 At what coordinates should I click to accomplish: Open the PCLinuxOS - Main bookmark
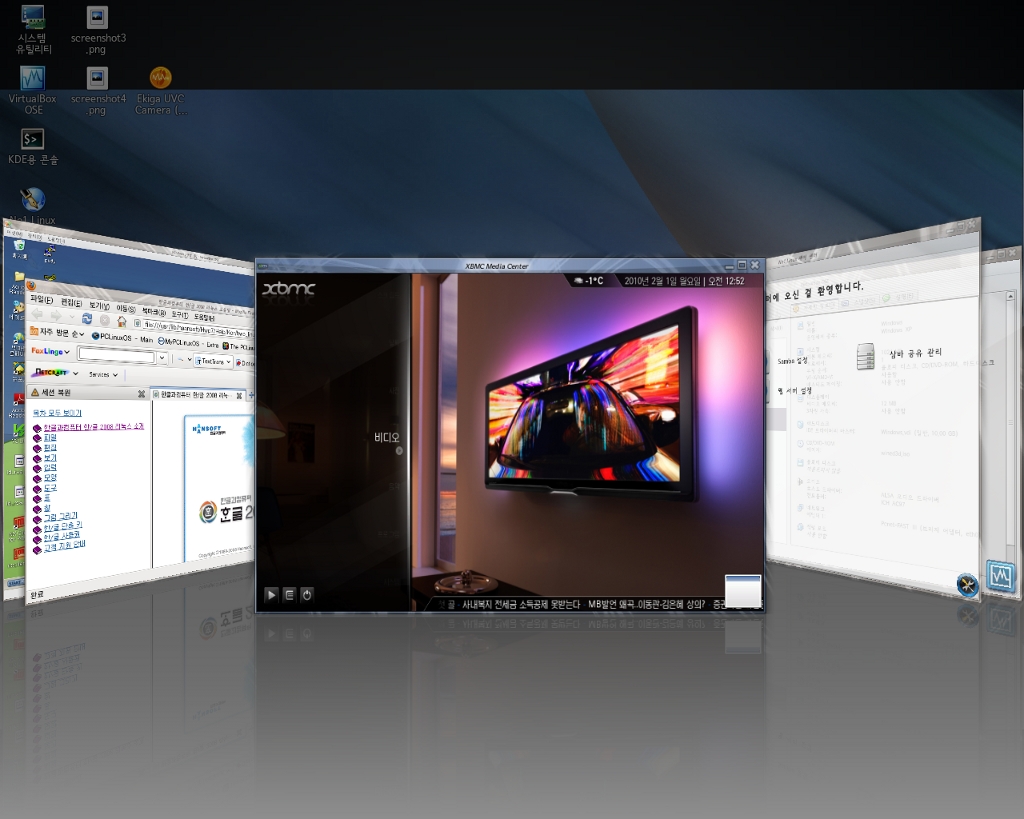pyautogui.click(x=122, y=338)
